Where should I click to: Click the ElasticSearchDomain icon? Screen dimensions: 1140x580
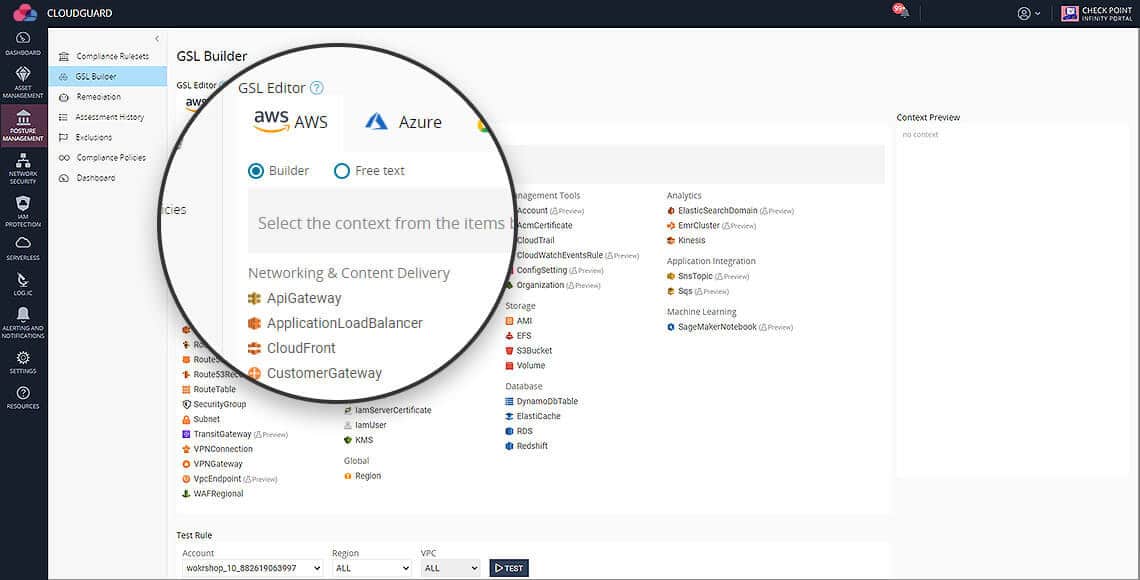point(671,211)
